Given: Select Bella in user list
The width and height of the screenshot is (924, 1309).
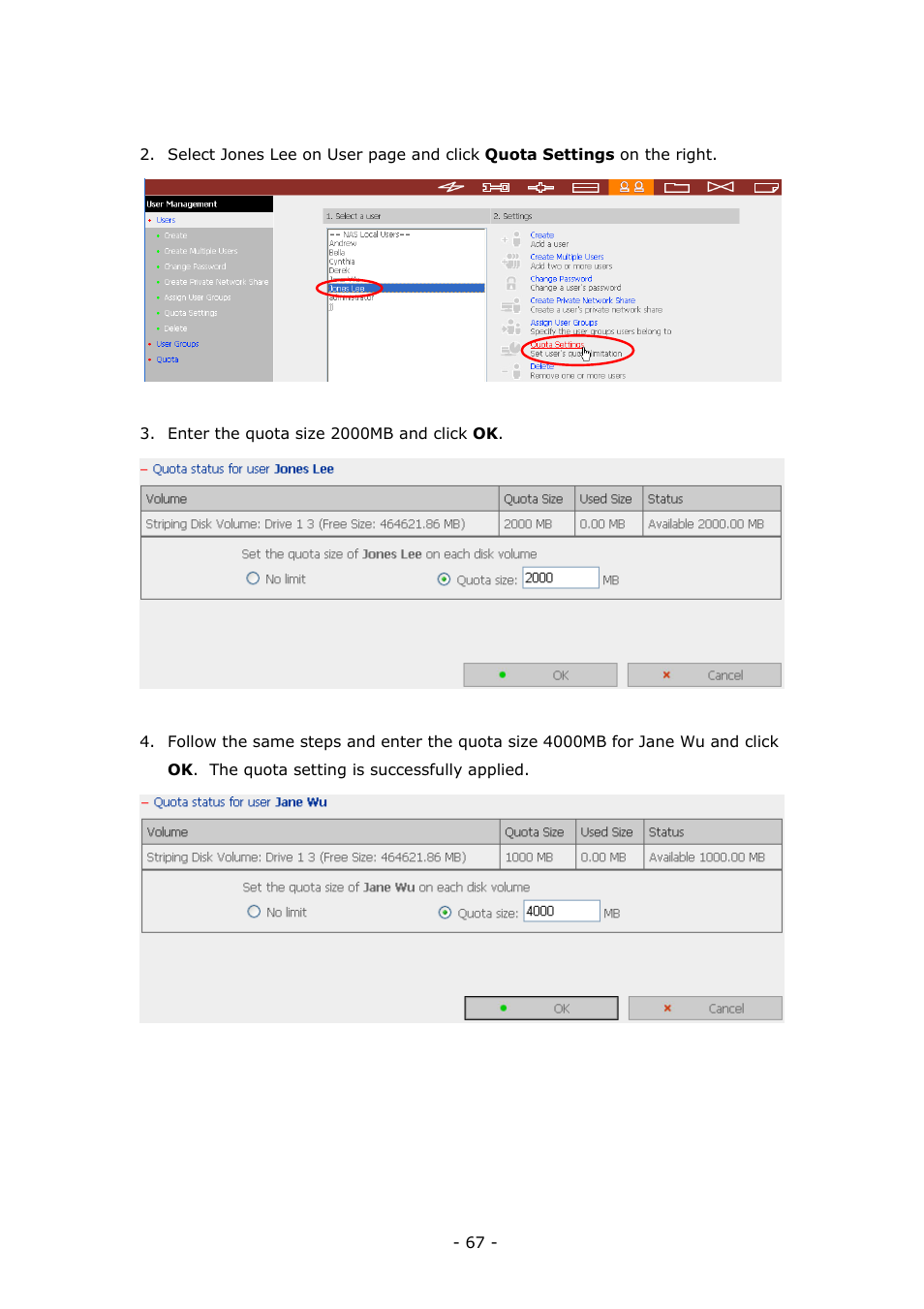Looking at the screenshot, I should point(337,253).
